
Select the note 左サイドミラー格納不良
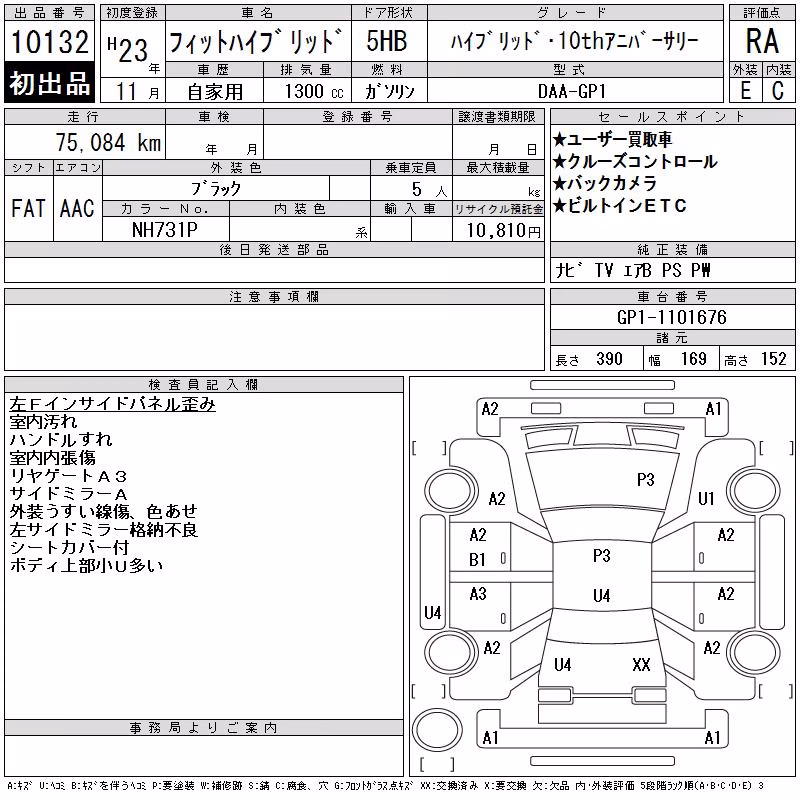pos(104,530)
